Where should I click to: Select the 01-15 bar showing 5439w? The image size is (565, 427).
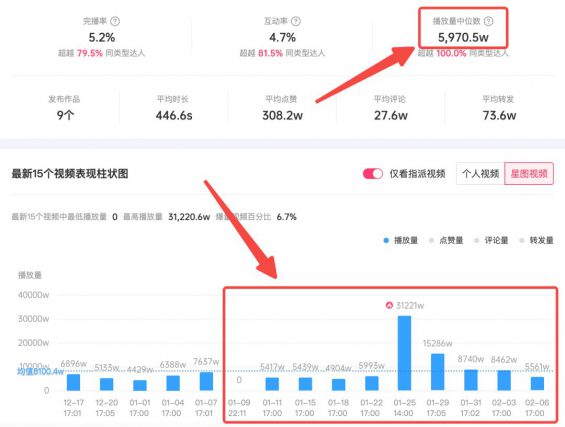click(x=305, y=384)
